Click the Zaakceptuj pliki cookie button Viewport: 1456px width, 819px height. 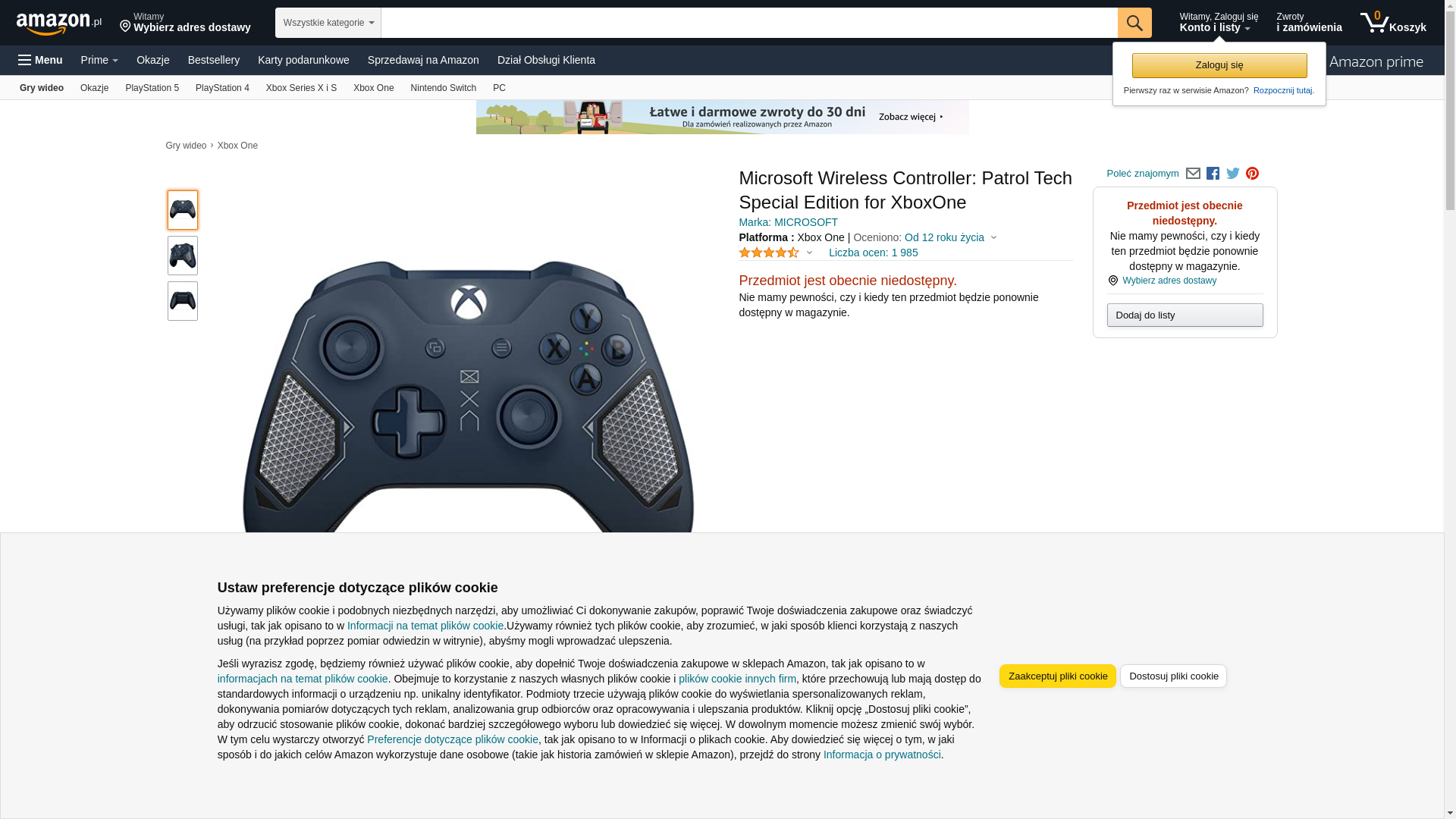[x=1057, y=676]
